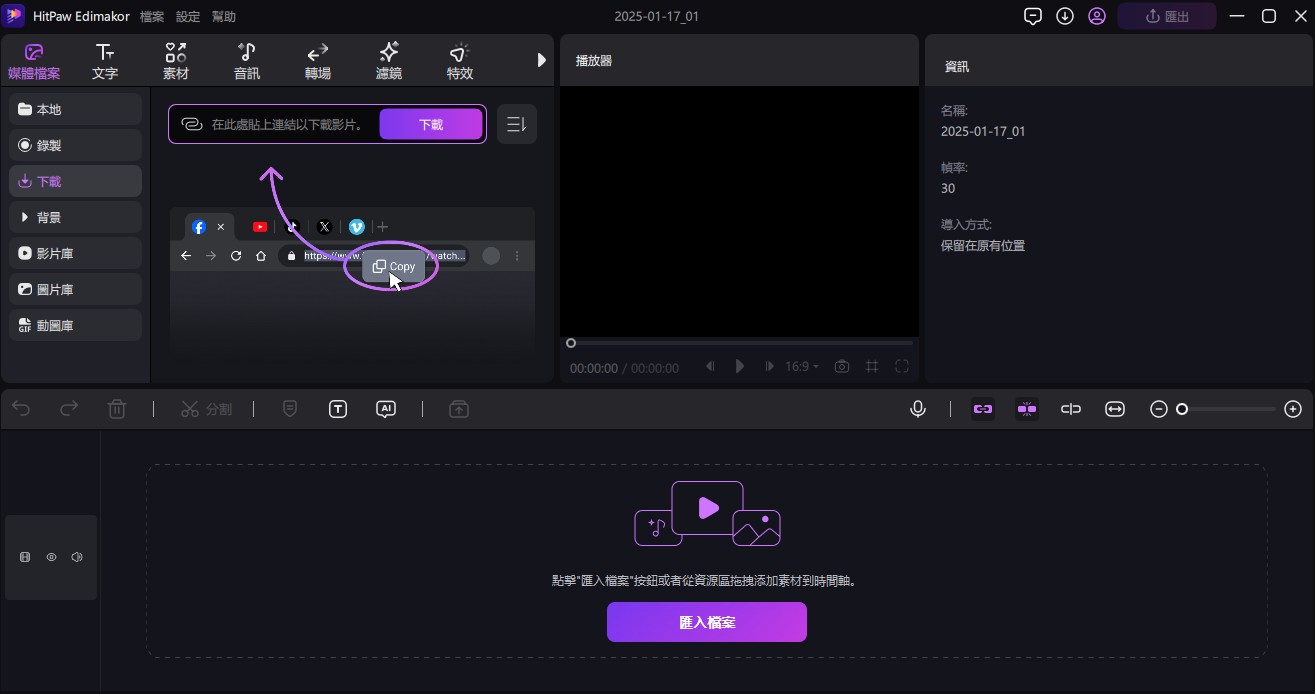This screenshot has height=694, width=1315.
Task: Toggle track visibility eye icon
Action: (x=51, y=557)
